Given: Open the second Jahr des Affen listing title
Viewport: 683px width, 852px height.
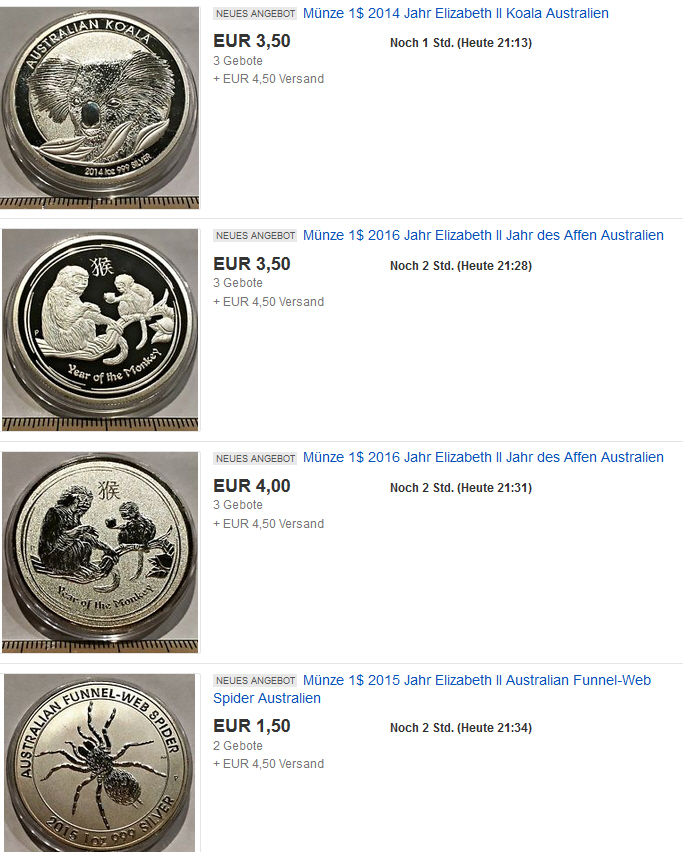Looking at the screenshot, I should point(483,458).
